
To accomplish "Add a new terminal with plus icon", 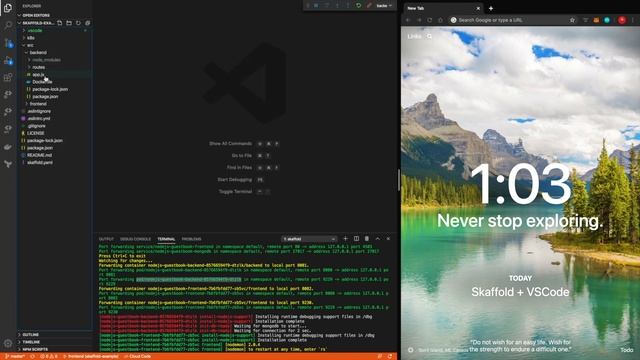I will [x=345, y=239].
